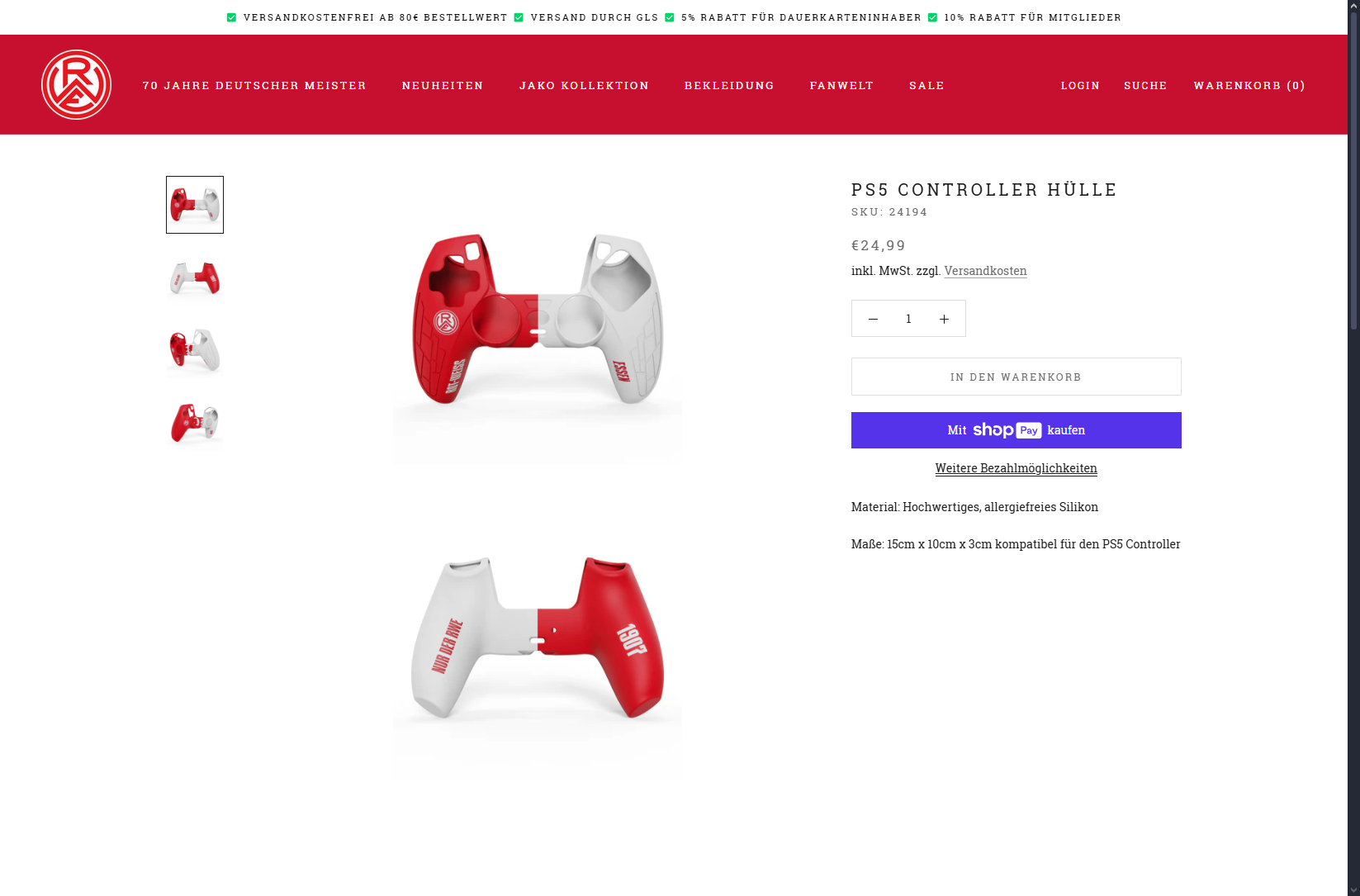Click the Rot-Weiss Essen club logo
Screen dimensions: 1360x896
point(76,84)
